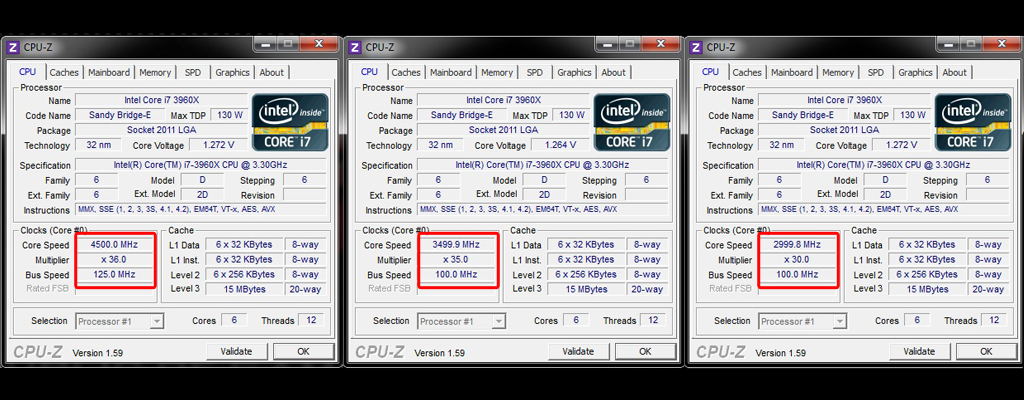The width and height of the screenshot is (1024, 400).
Task: Minimize the middle CPU-Z window
Action: (607, 44)
